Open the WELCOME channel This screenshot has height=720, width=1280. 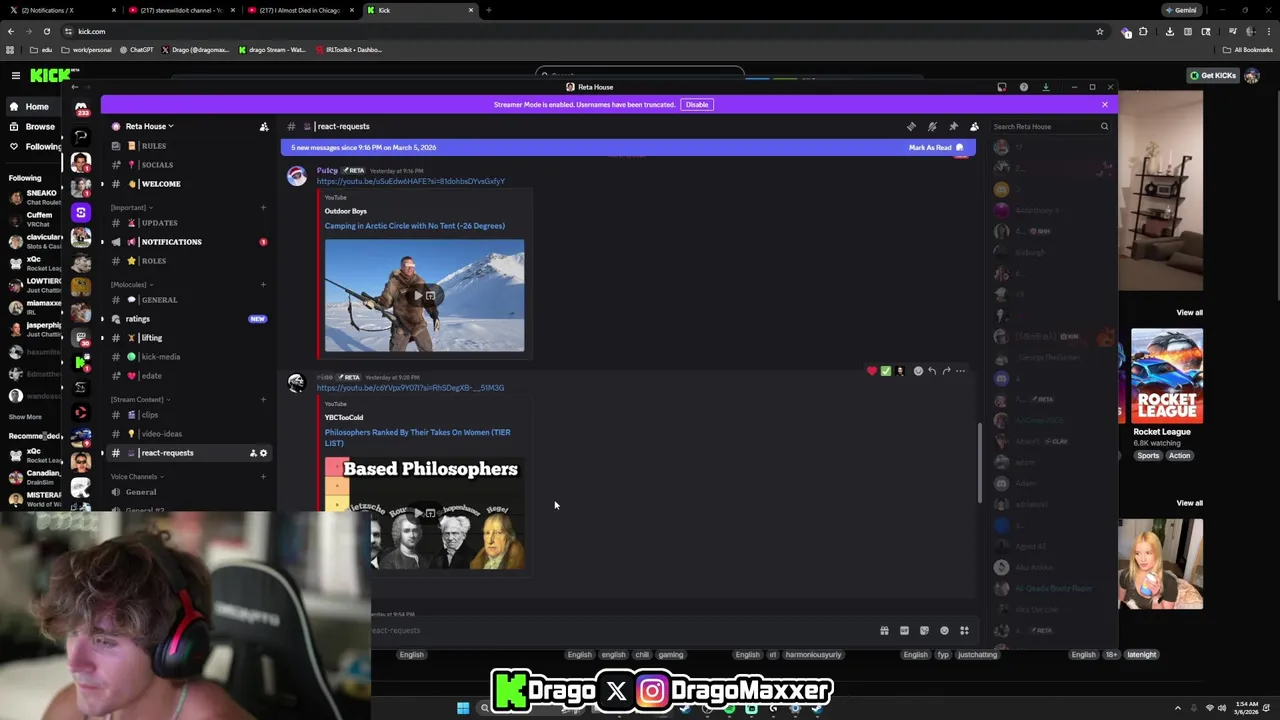coord(189,184)
